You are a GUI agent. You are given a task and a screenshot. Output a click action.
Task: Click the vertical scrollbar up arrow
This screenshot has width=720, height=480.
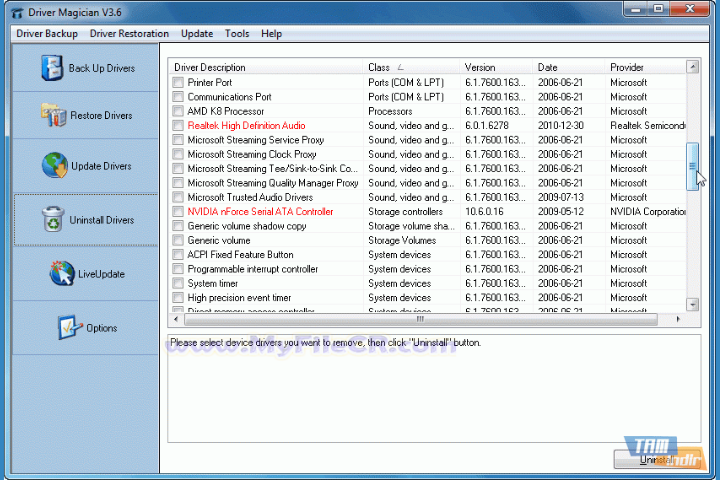693,67
